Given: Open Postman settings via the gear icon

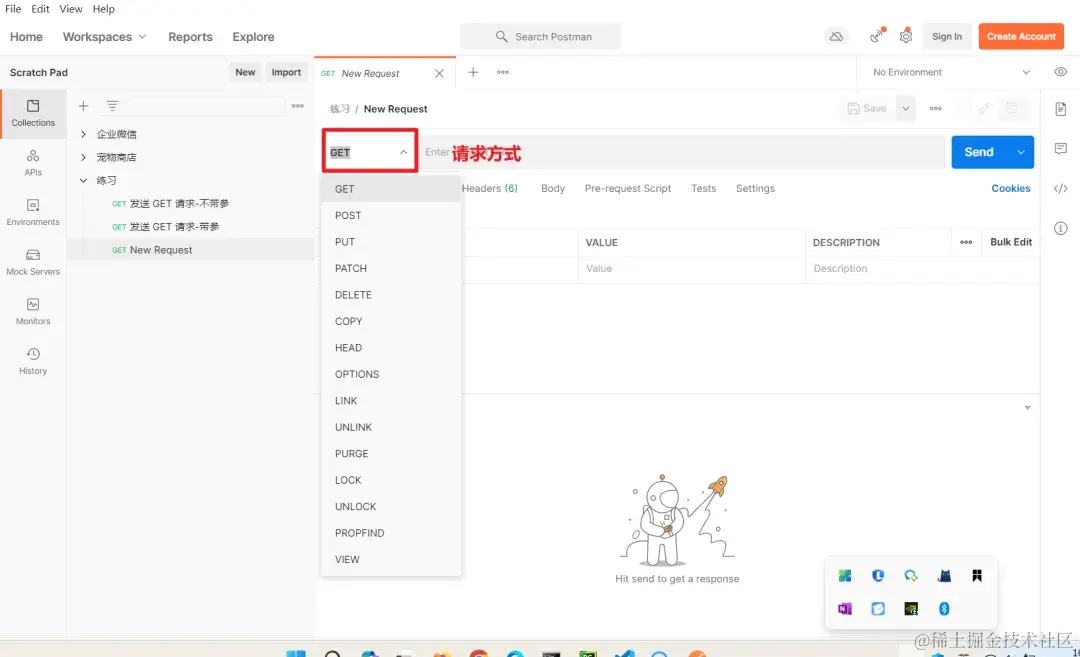Looking at the screenshot, I should coord(906,36).
